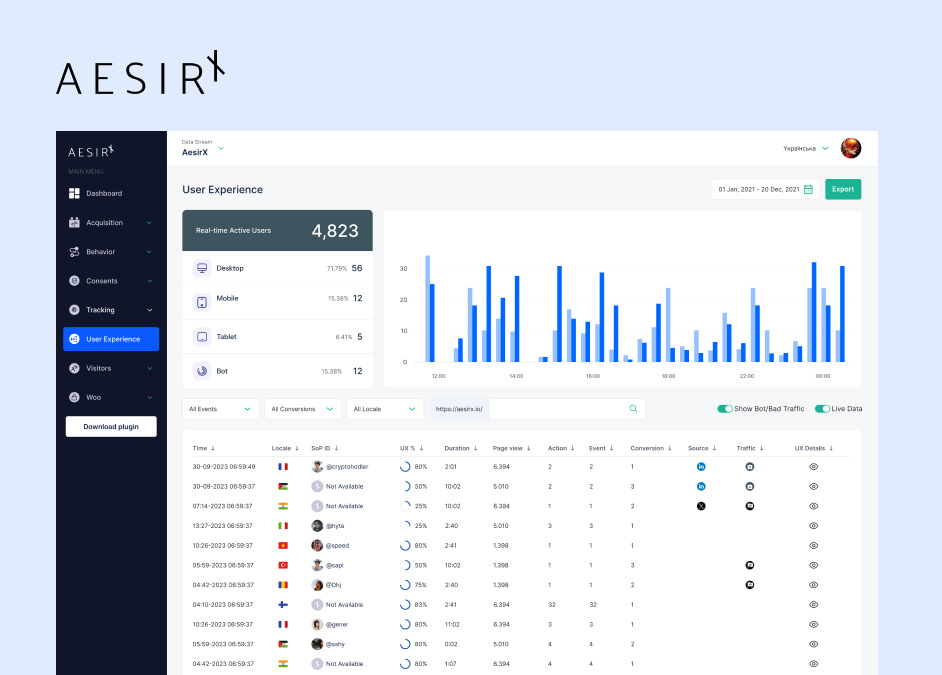Open the user profile avatar
Screen dimensions: 942x675
(x=851, y=148)
